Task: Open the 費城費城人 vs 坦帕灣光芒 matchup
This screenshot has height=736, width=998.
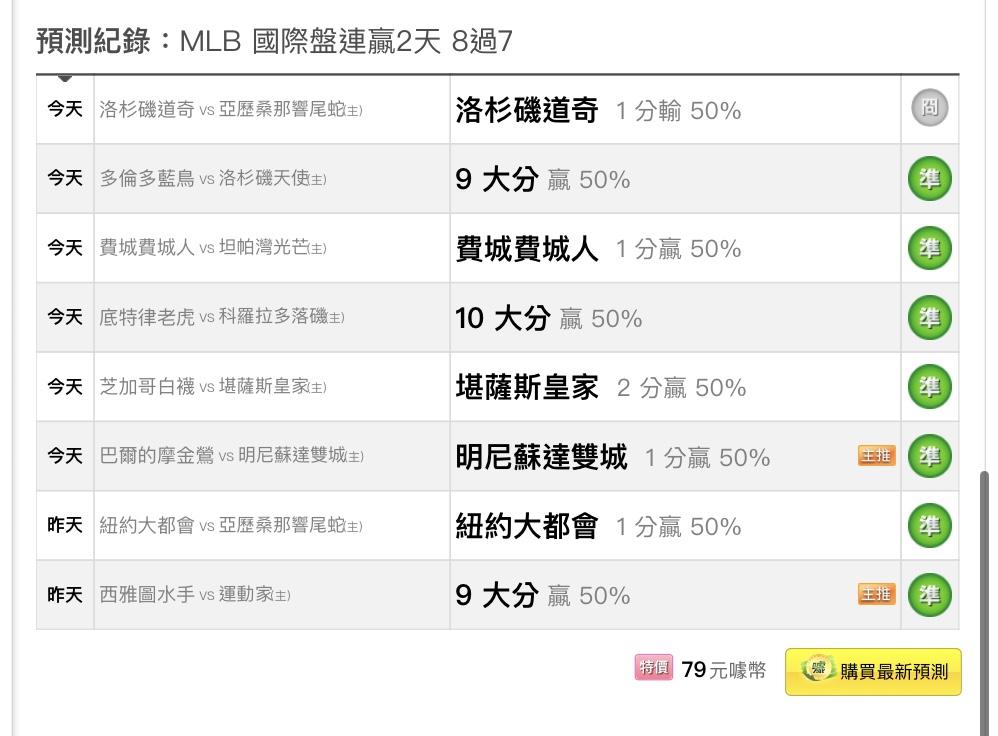Action: tap(213, 248)
